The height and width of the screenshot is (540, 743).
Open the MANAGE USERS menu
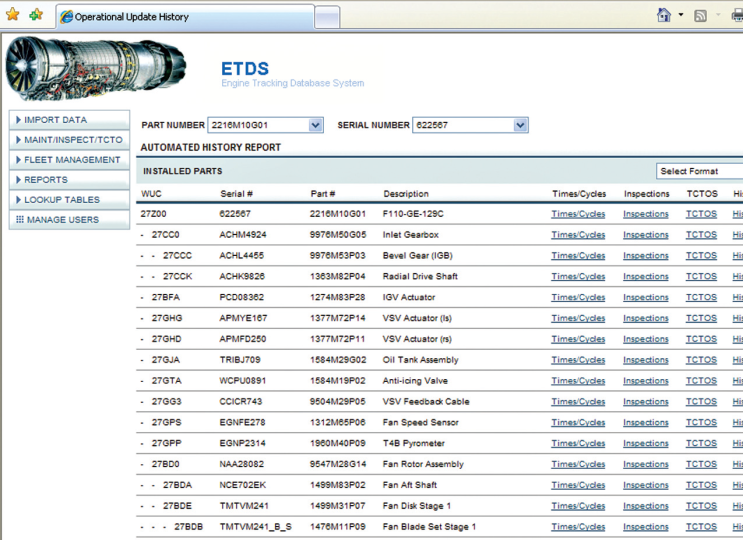tap(69, 219)
